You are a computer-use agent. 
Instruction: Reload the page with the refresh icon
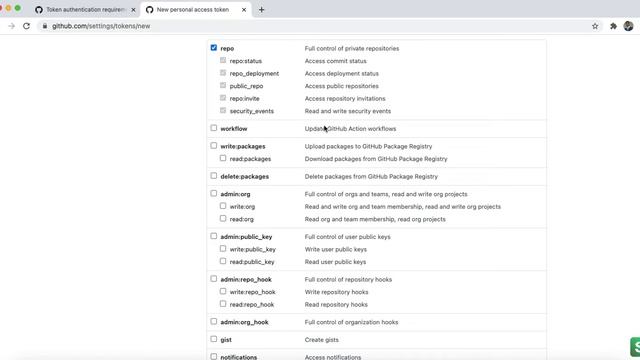(x=27, y=26)
